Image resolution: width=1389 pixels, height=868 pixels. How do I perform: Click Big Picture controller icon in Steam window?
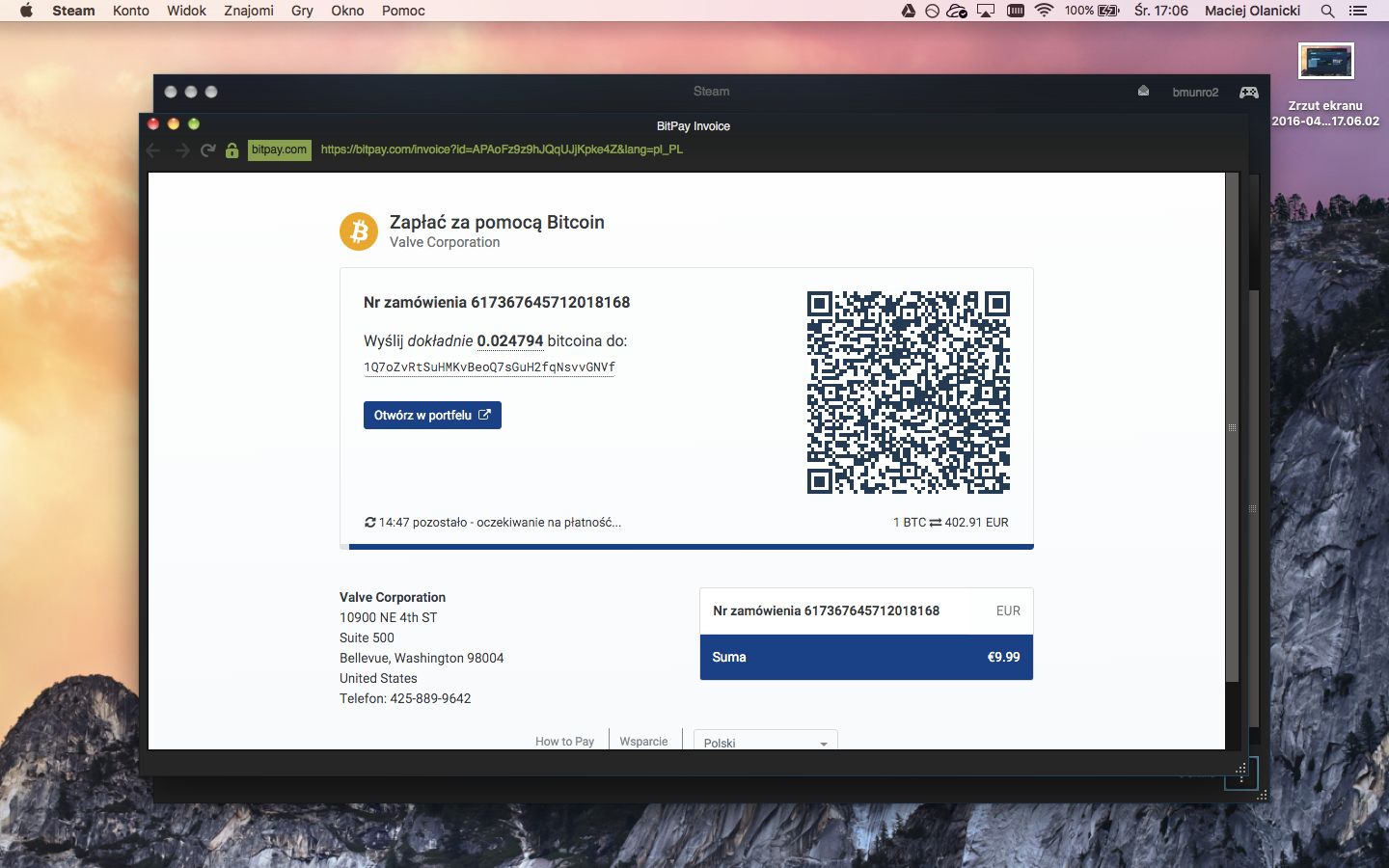1249,92
